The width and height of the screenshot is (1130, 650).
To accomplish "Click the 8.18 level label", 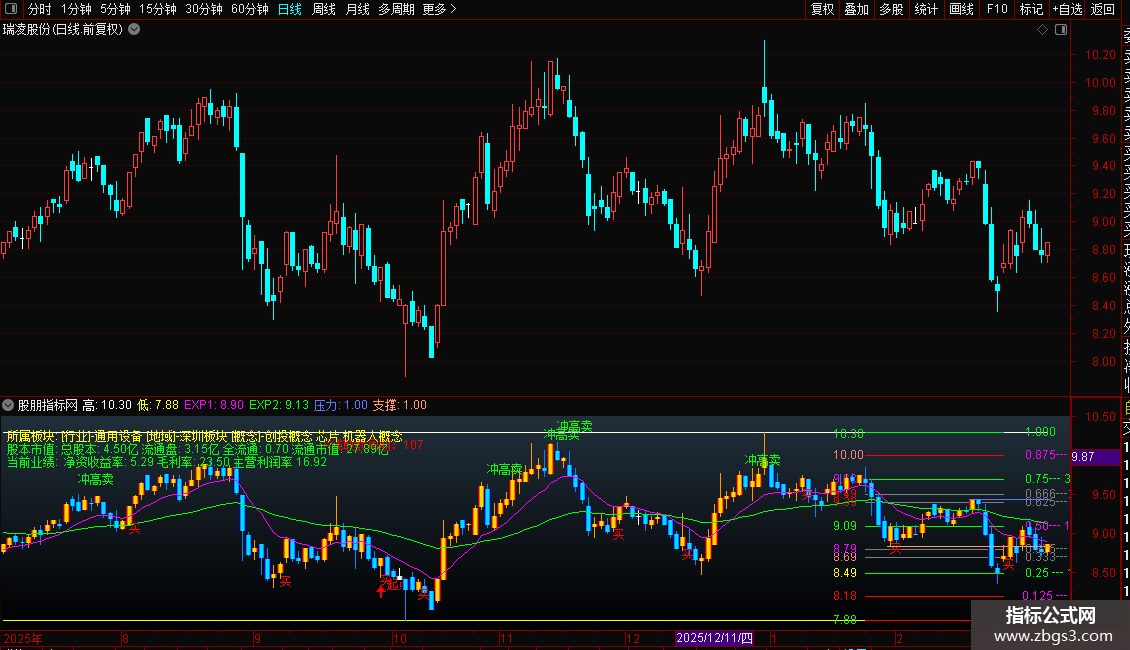I will coord(845,596).
